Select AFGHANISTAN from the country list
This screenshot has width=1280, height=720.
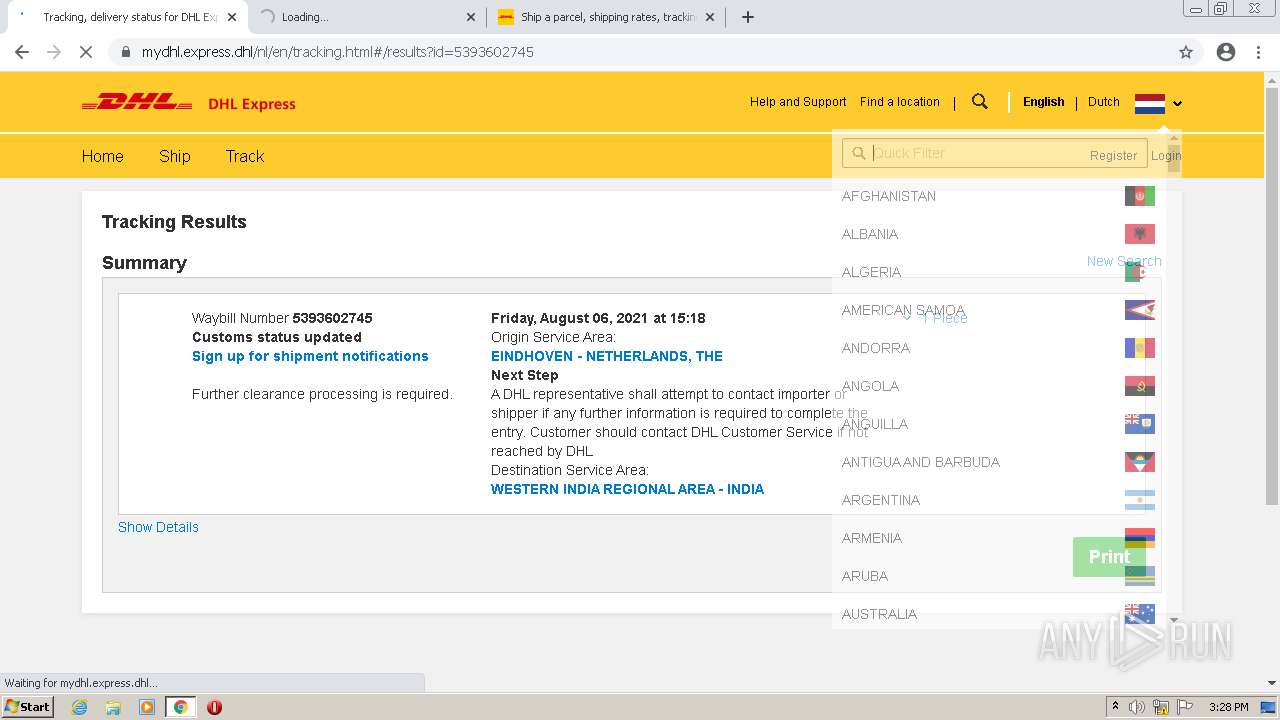pos(889,196)
